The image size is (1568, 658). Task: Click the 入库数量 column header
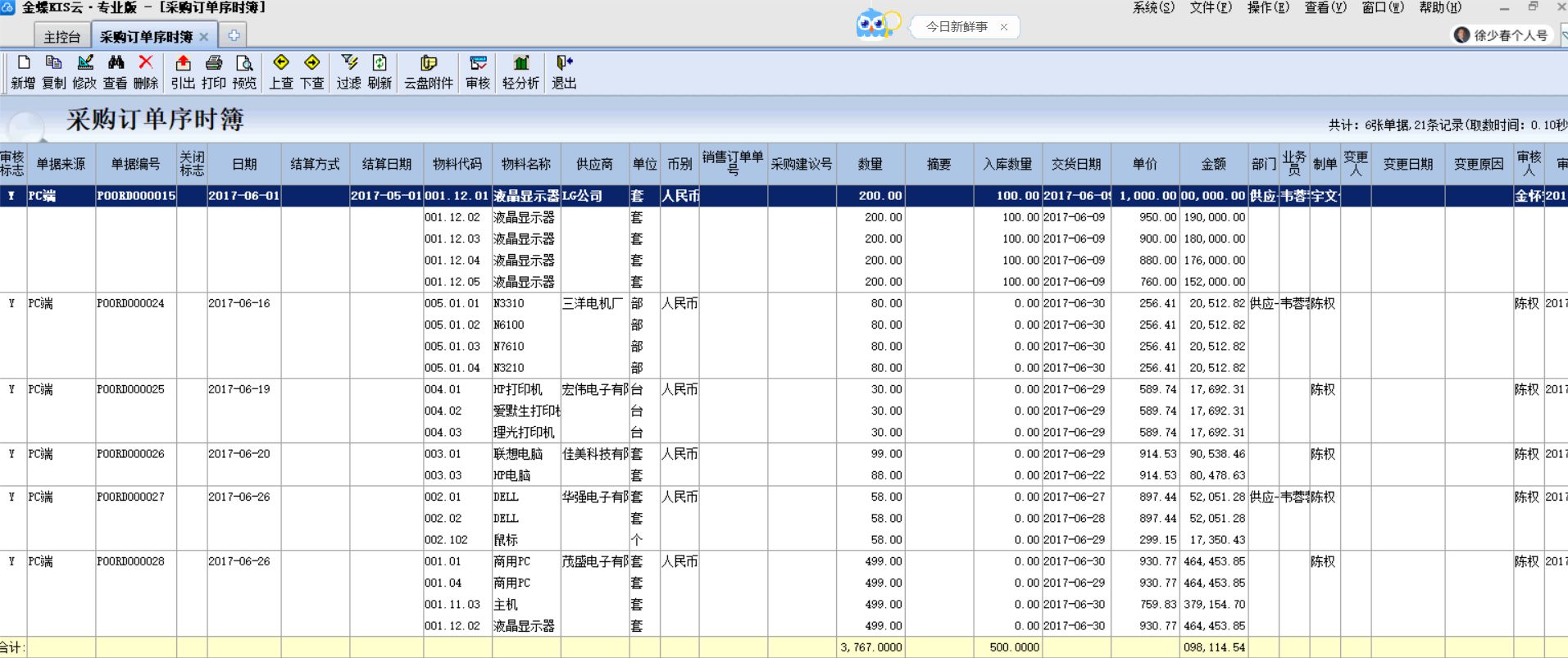1007,164
